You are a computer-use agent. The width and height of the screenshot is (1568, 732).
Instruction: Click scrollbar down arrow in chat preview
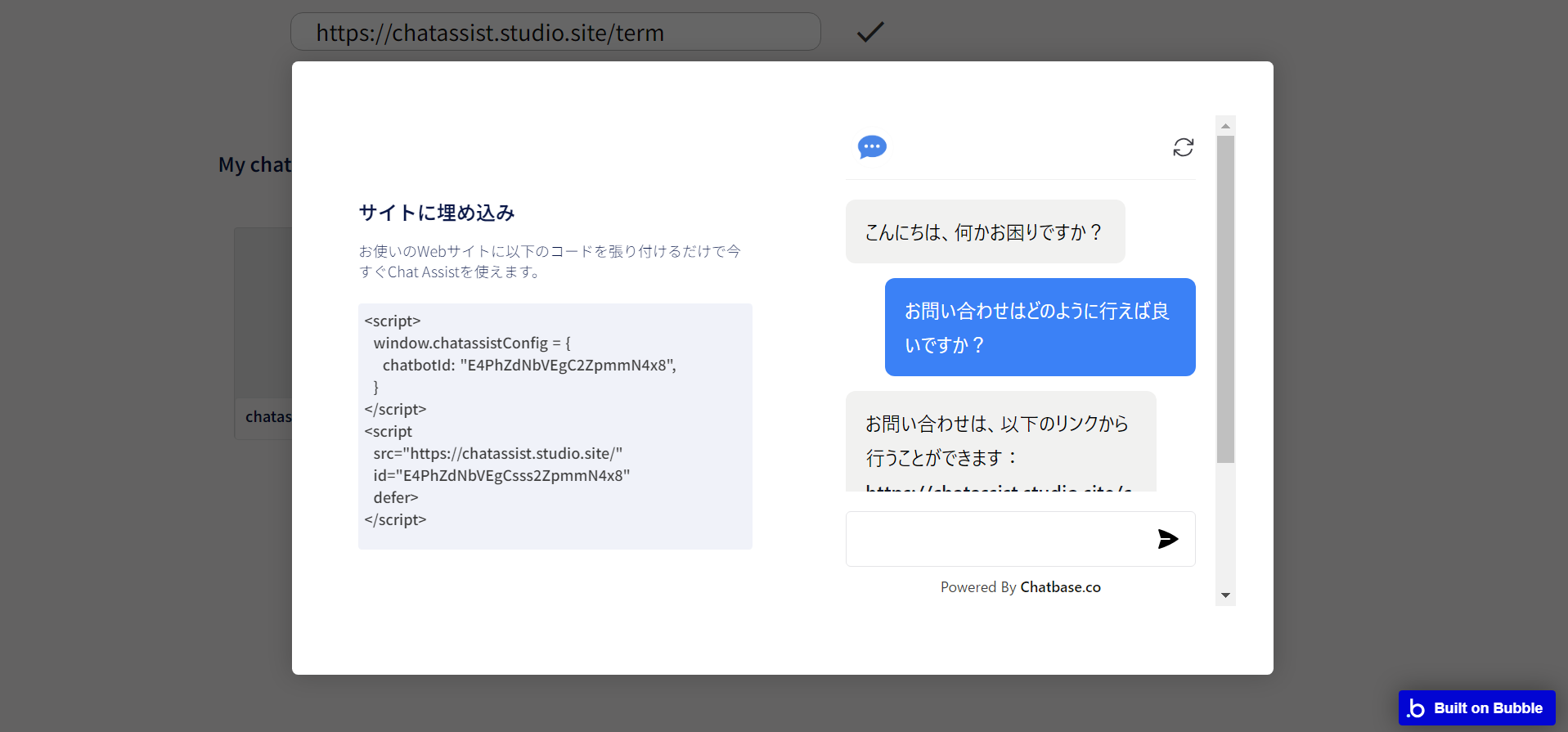click(1225, 595)
